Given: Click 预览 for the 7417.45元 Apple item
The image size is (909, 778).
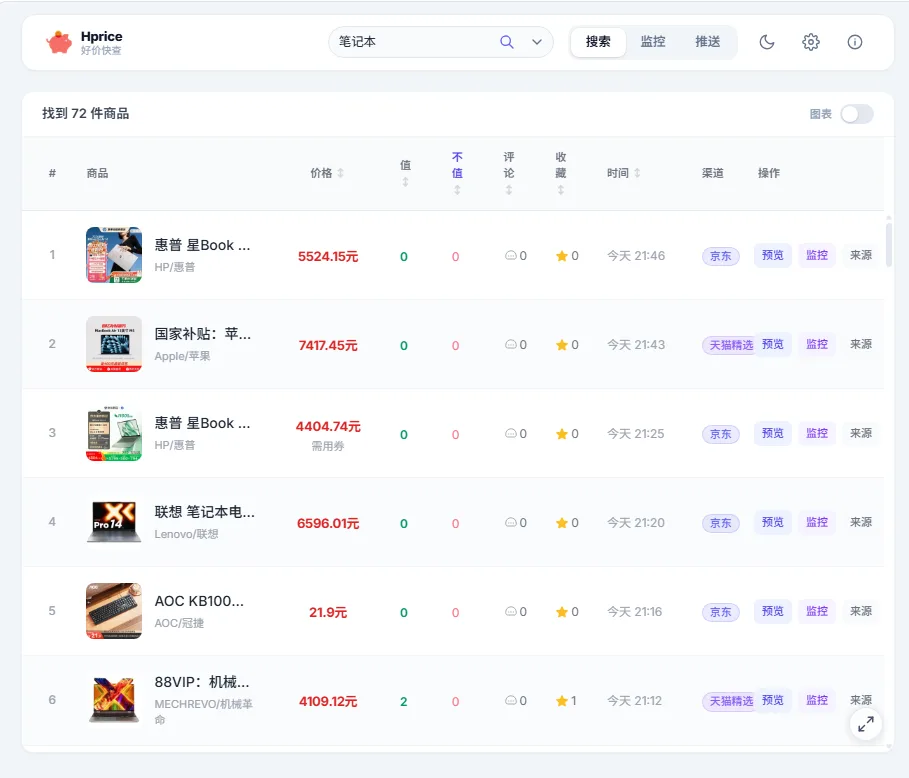Looking at the screenshot, I should (x=772, y=344).
